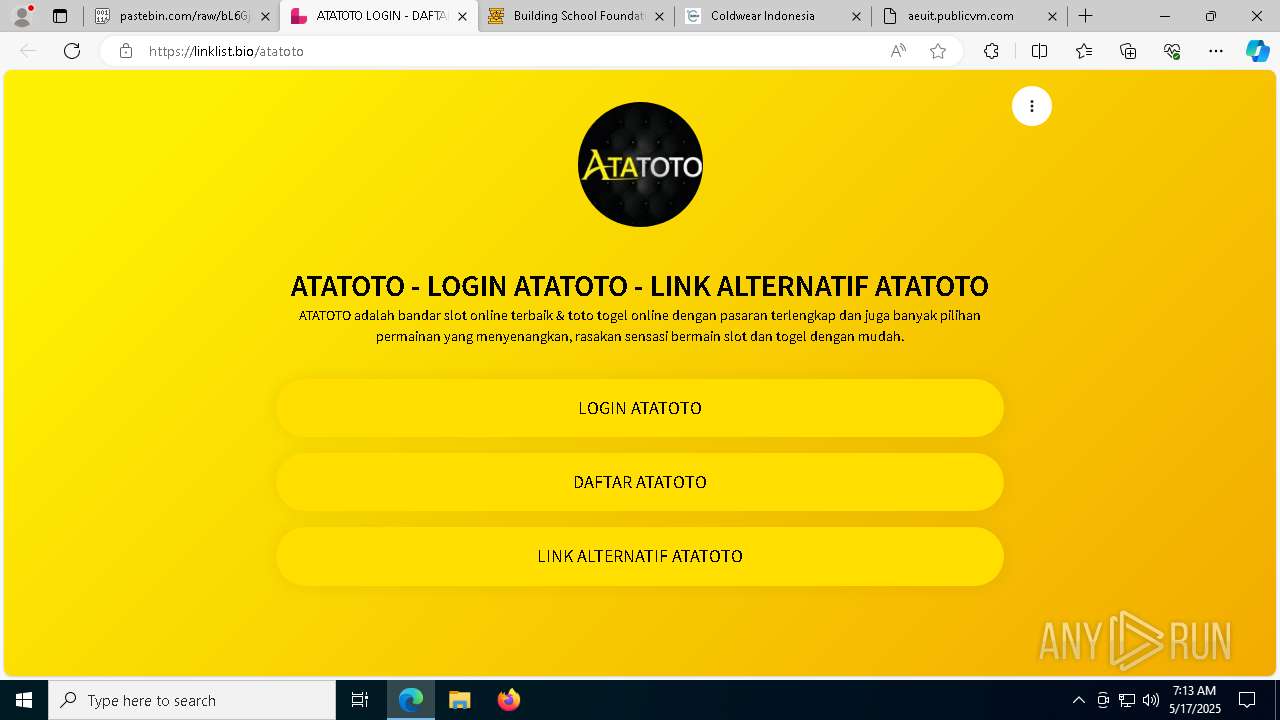
Task: Open browser Extensions icon
Action: [x=991, y=51]
